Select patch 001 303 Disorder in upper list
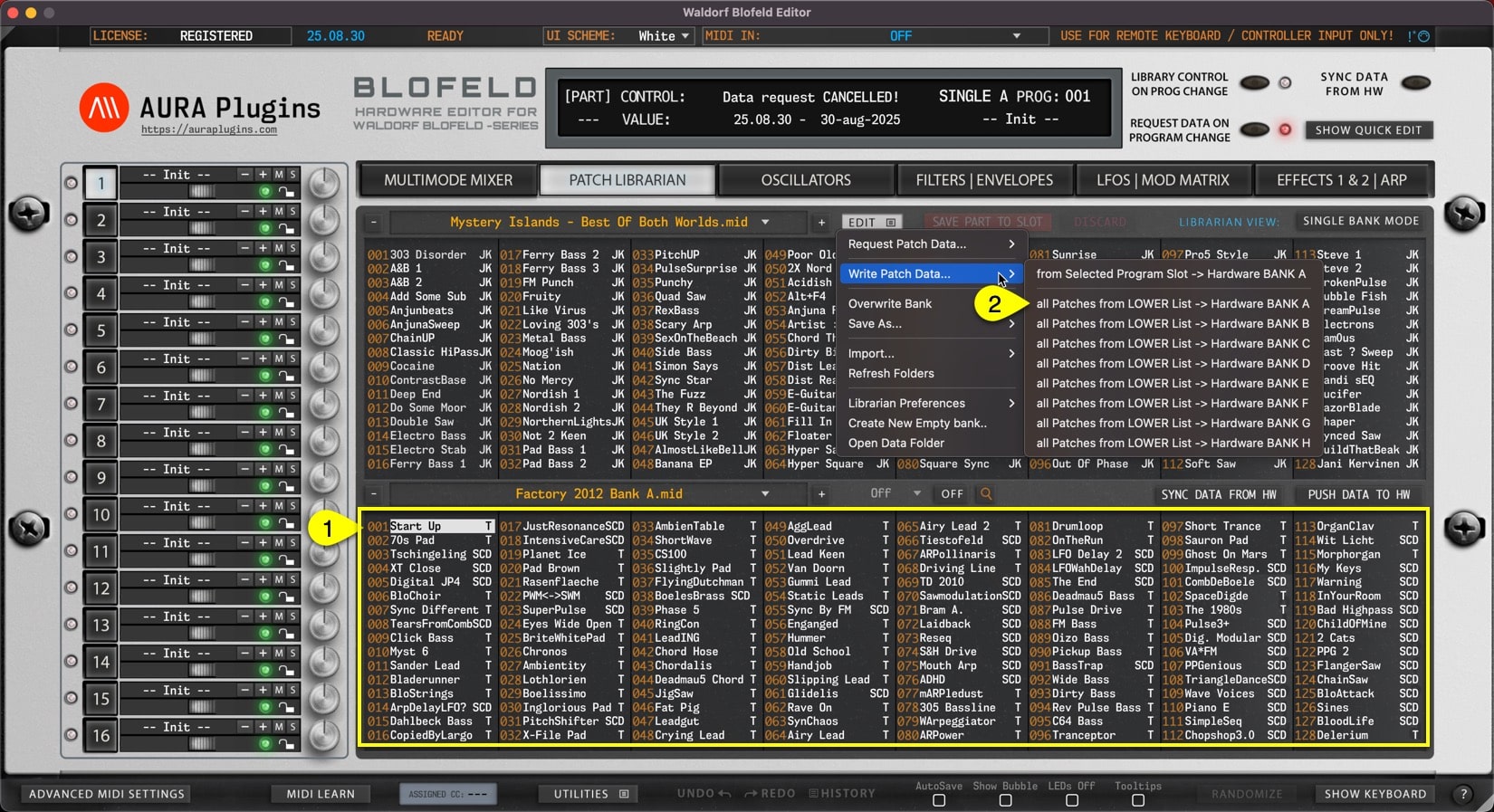Image resolution: width=1494 pixels, height=812 pixels. 429,254
